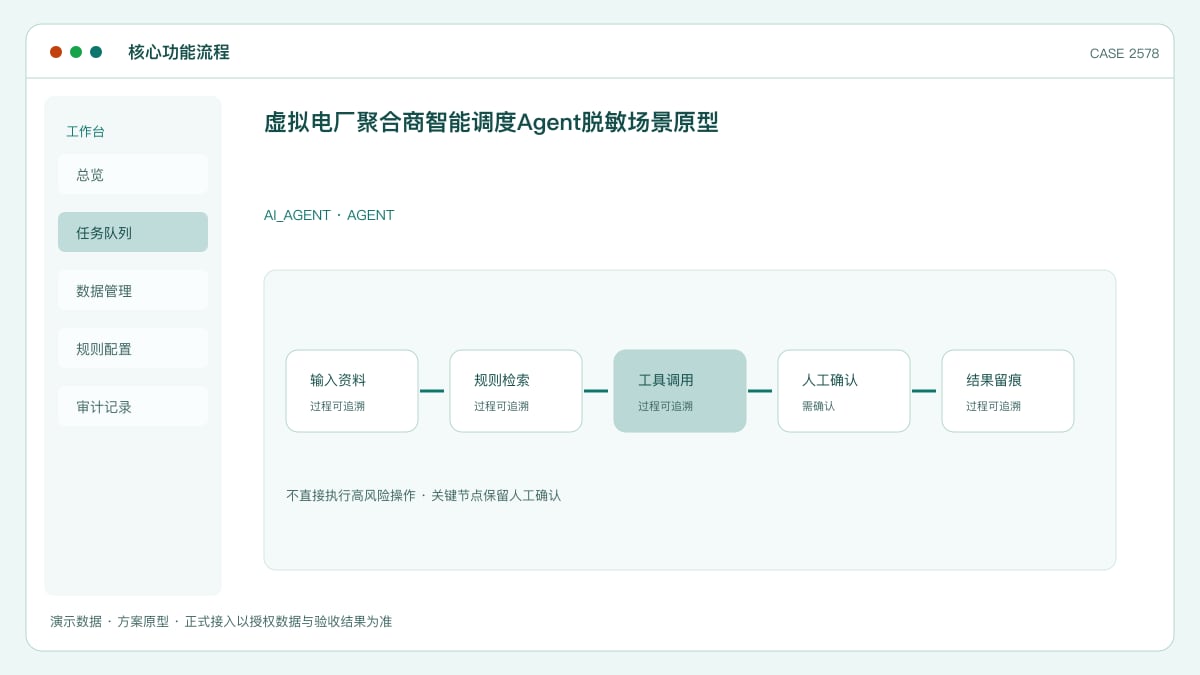
Task: Click the highlighted 工具调用 step
Action: tap(680, 391)
